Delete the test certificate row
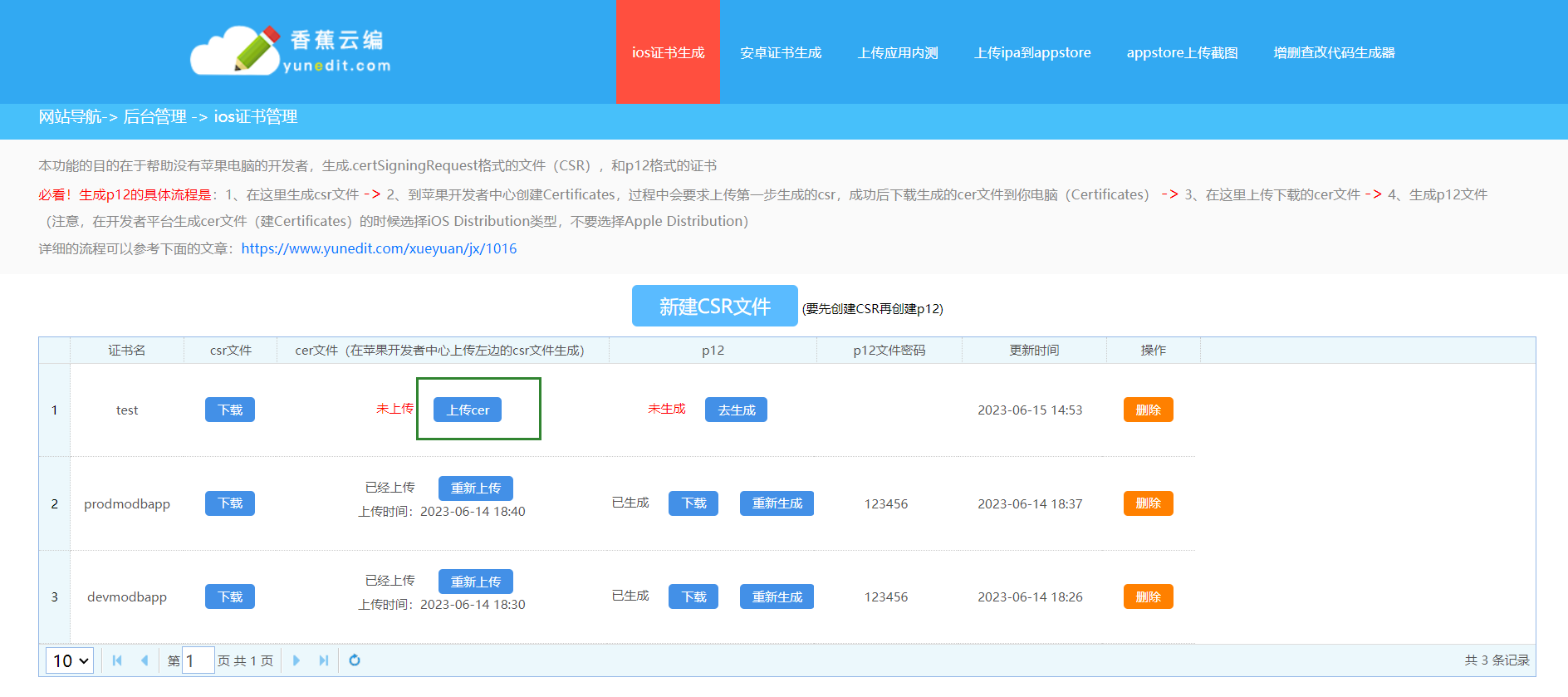 [1149, 410]
